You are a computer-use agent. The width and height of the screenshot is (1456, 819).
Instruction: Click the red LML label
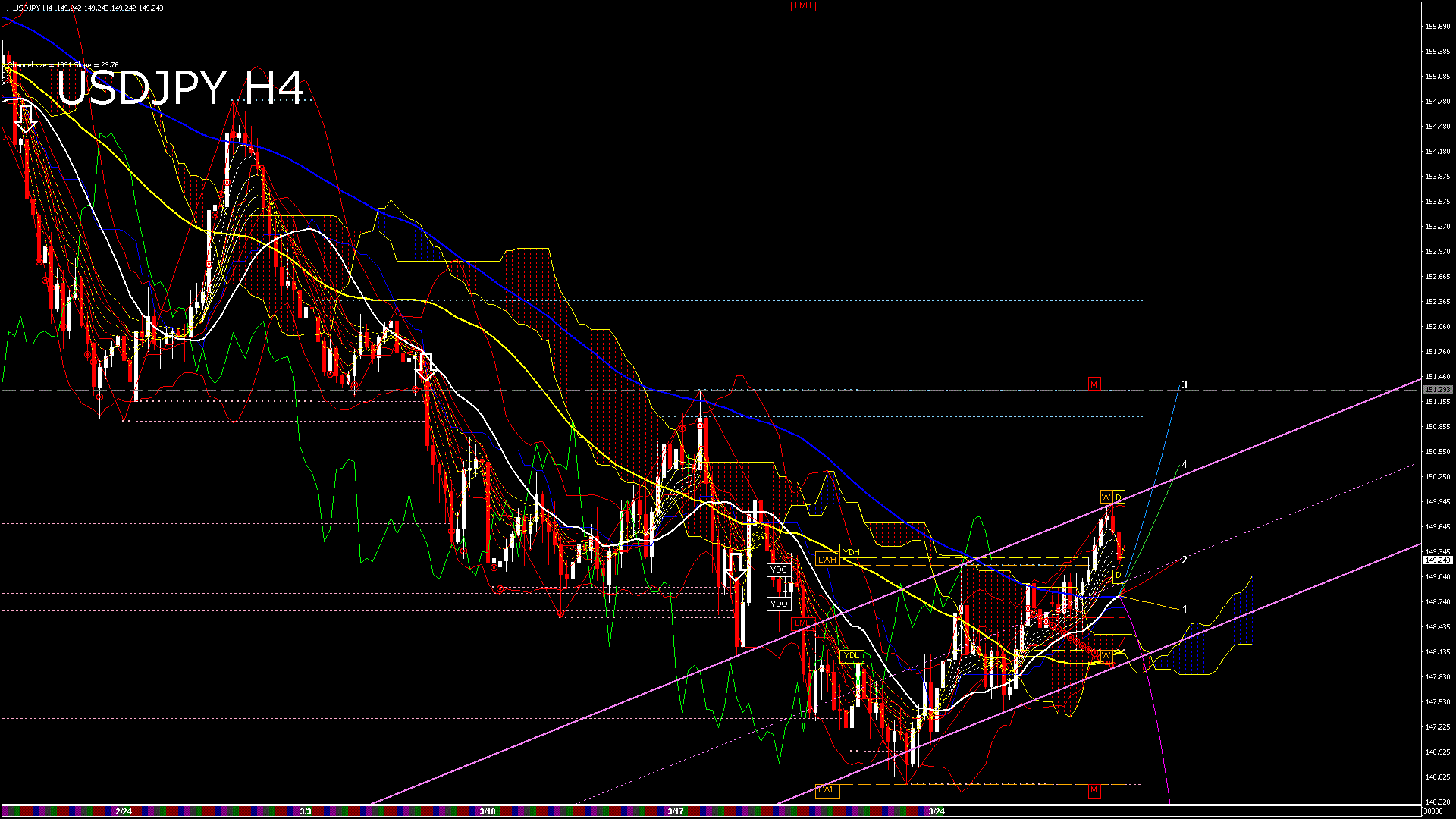[802, 623]
